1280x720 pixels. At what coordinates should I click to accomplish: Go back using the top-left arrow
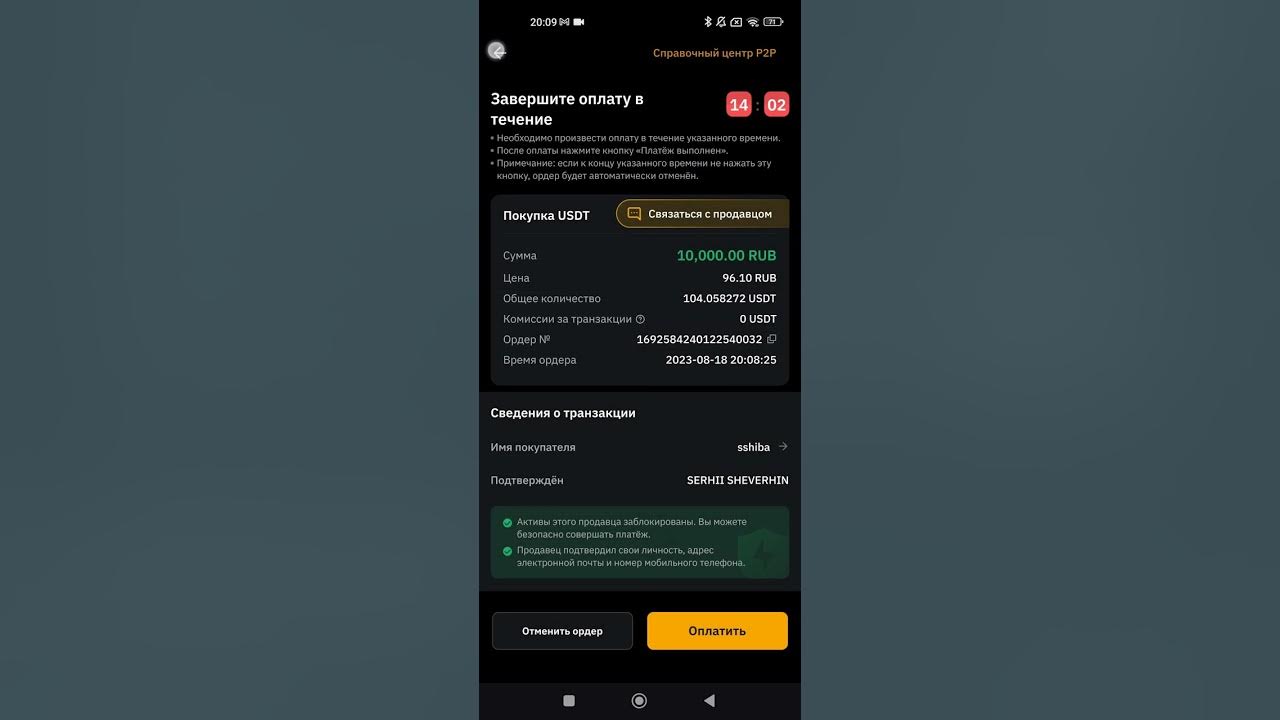pyautogui.click(x=497, y=51)
